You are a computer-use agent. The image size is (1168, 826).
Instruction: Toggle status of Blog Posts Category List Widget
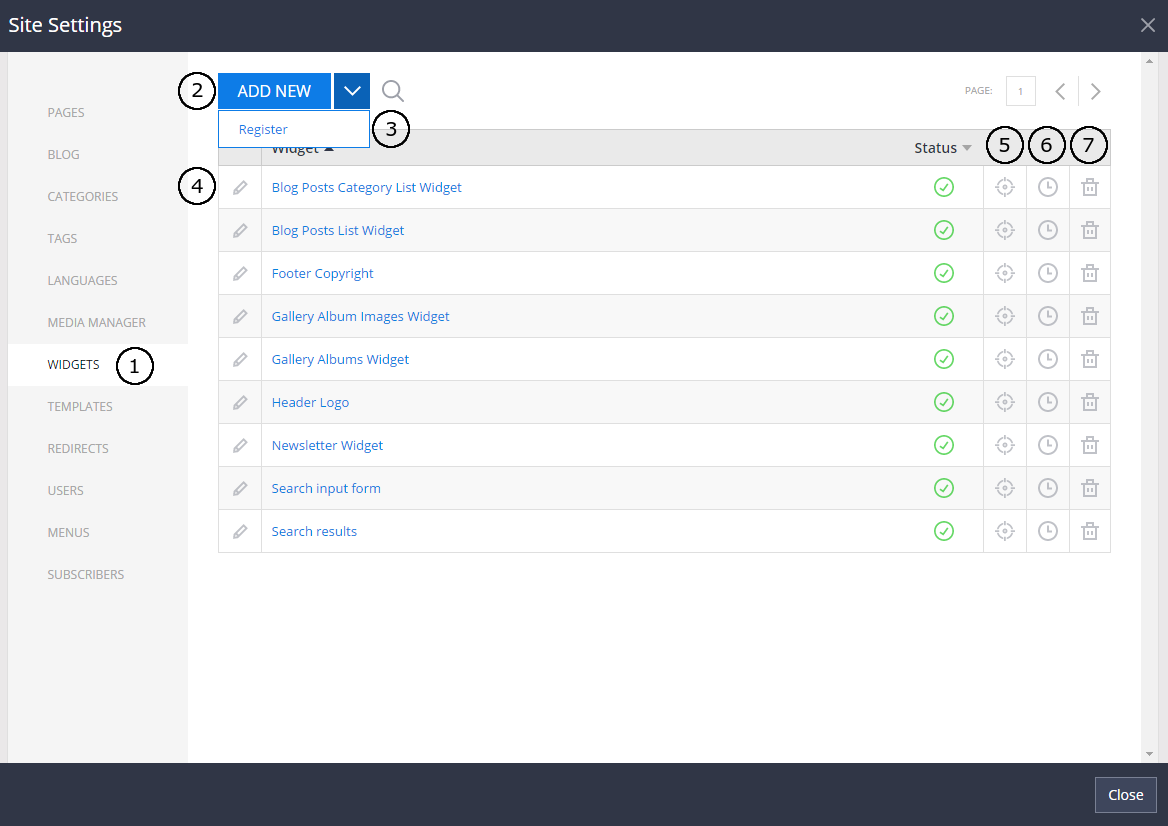[943, 187]
